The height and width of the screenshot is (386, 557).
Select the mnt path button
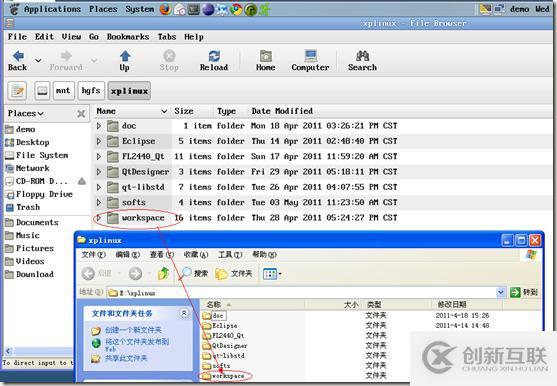63,91
